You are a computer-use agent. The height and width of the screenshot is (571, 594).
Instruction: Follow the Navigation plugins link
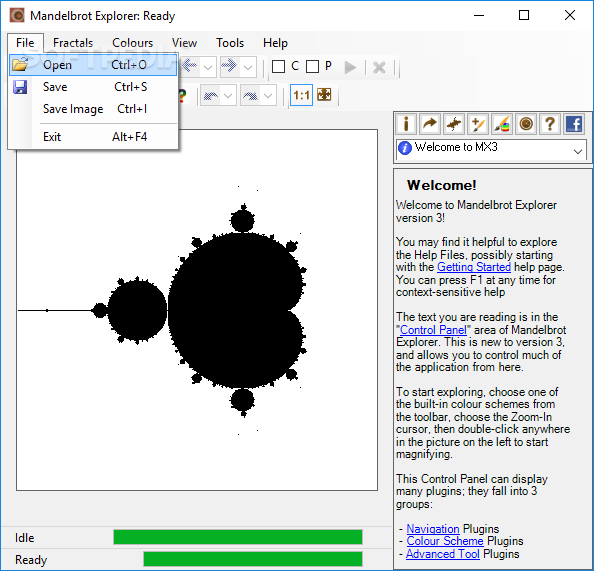point(433,529)
